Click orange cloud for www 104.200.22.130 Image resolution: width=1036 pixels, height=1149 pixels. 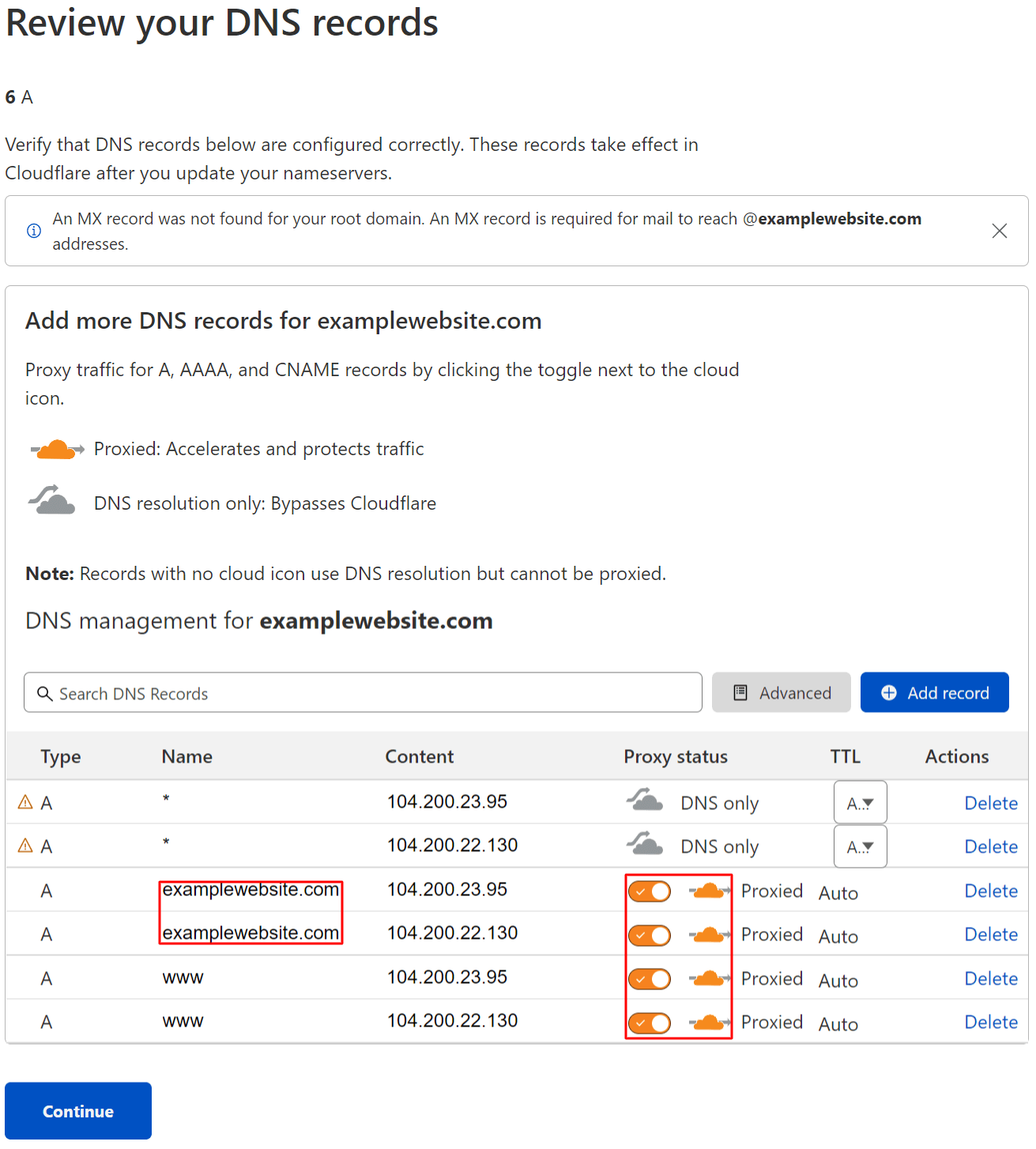click(709, 1023)
